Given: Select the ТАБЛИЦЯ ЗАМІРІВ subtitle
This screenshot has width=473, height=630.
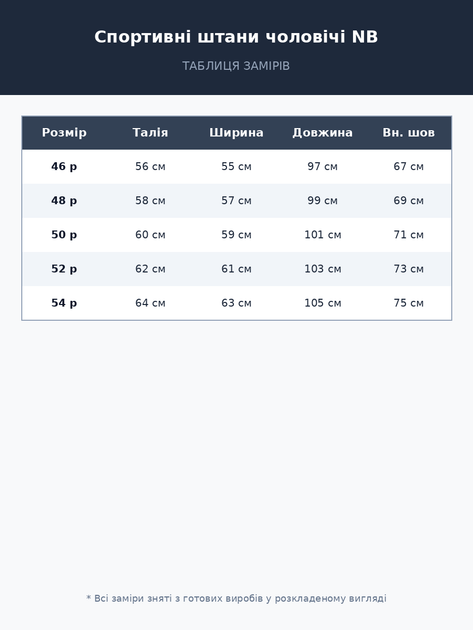Looking at the screenshot, I should (236, 66).
